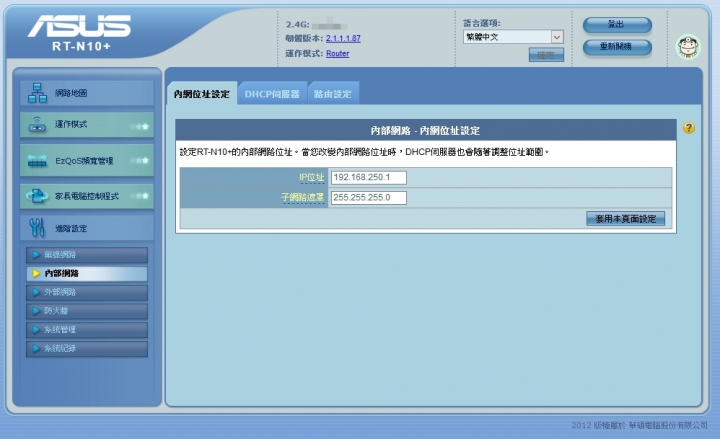Click language 確定 confirm button

click(546, 55)
